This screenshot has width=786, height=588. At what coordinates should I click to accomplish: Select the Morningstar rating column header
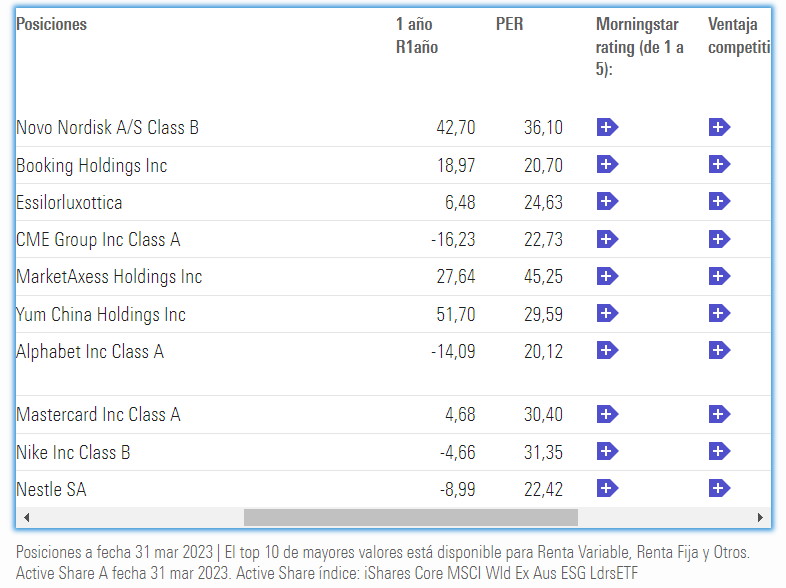pos(639,46)
